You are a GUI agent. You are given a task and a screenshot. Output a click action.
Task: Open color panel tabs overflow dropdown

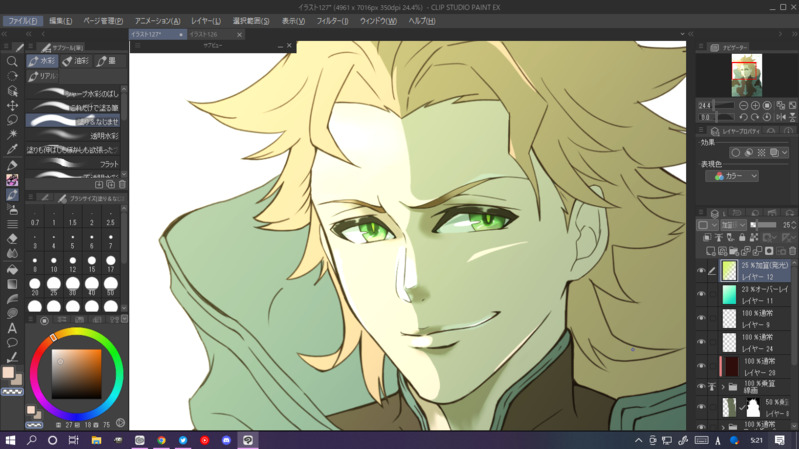124,319
